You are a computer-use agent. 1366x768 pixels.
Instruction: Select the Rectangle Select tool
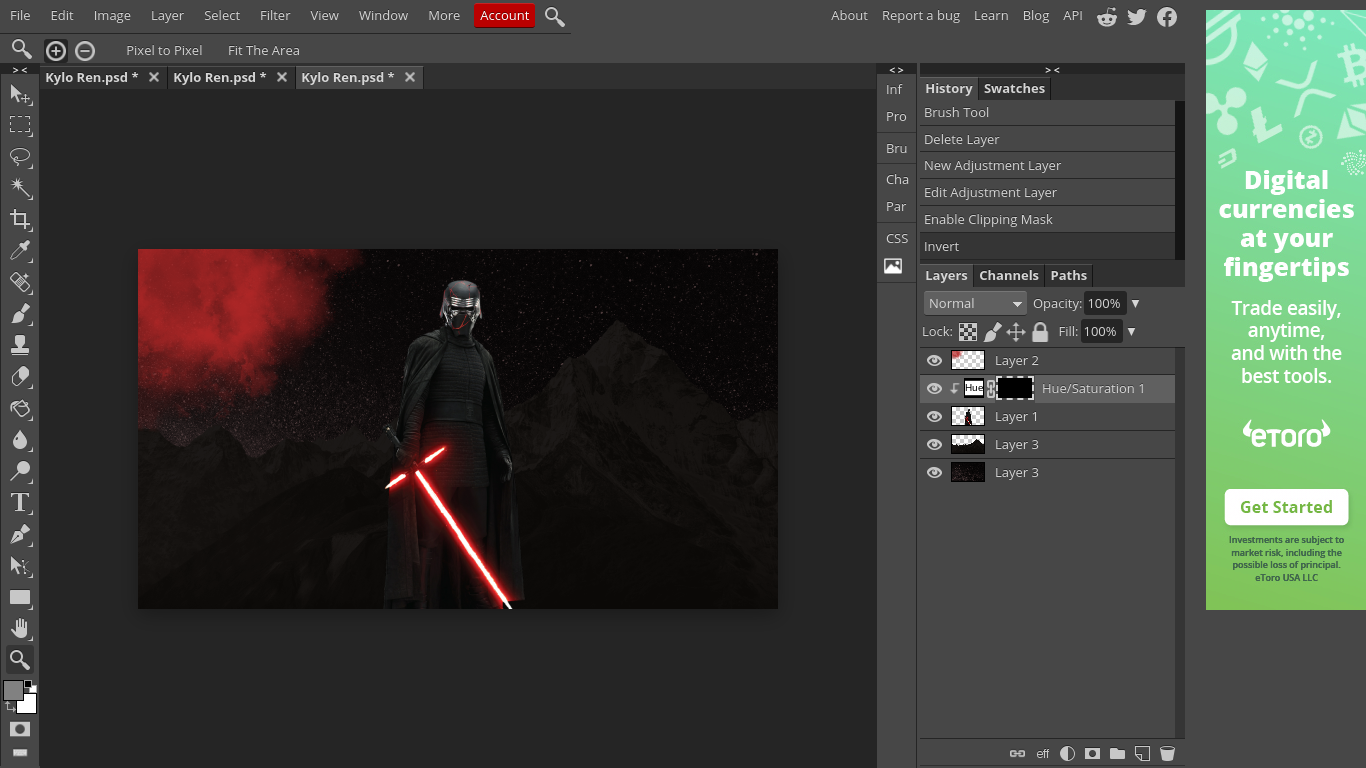click(x=20, y=125)
